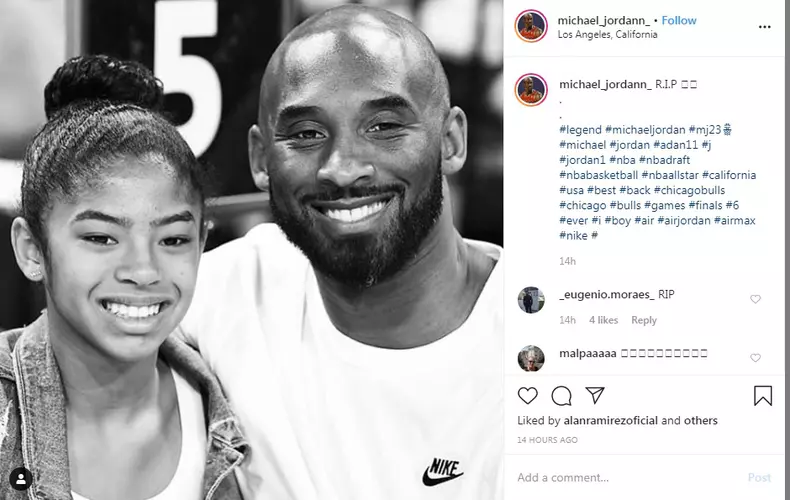Open the three-dot more options menu

pyautogui.click(x=764, y=27)
